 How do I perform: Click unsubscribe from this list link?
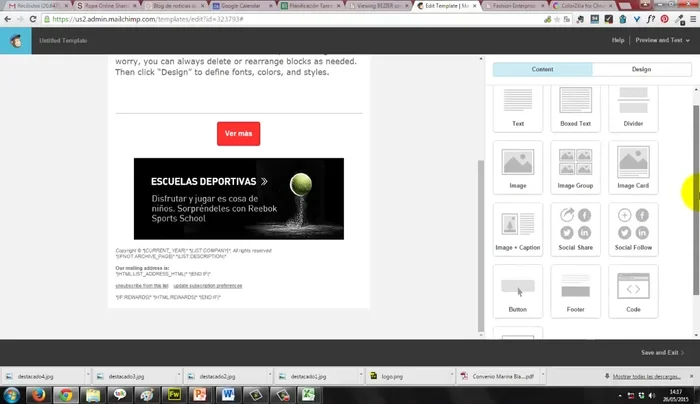click(x=142, y=286)
